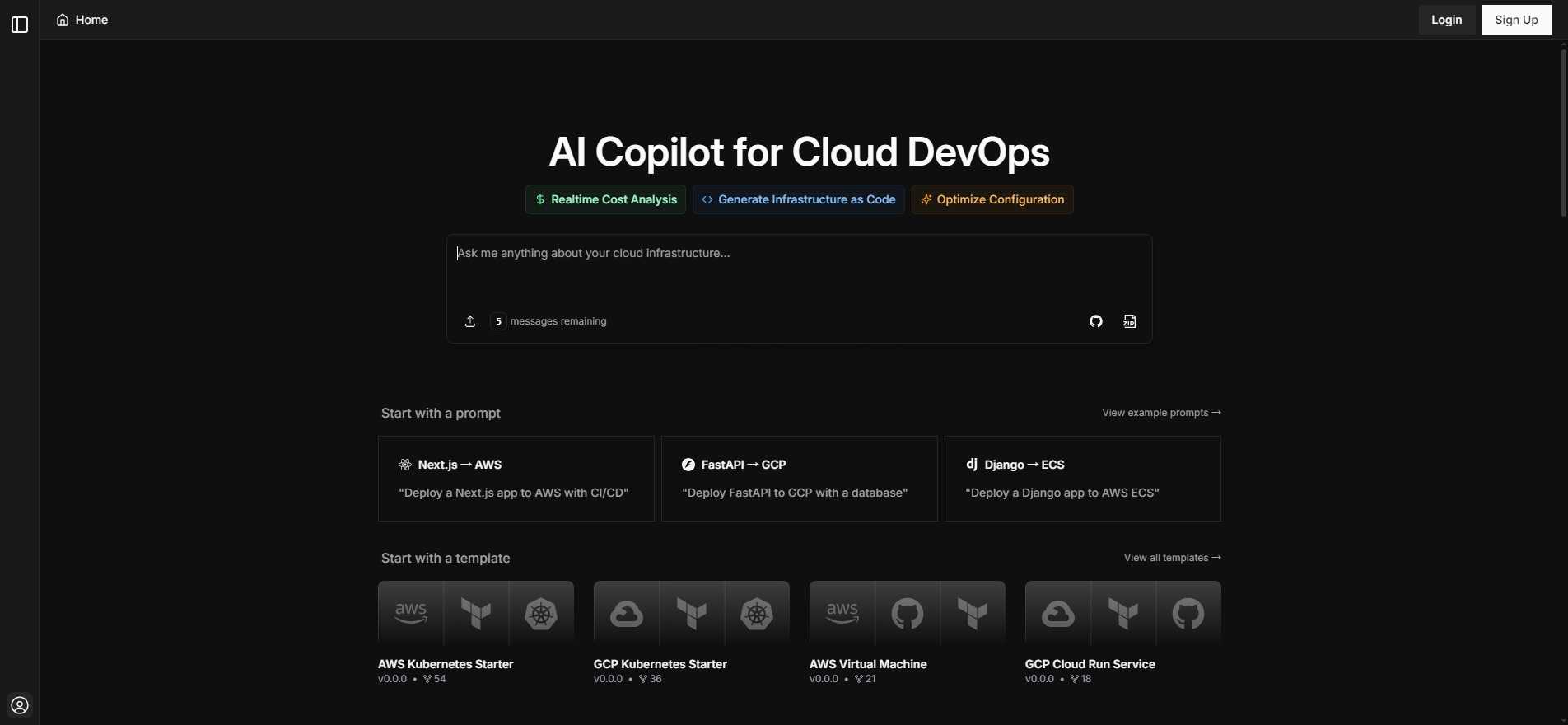Open the Login button

tap(1447, 20)
